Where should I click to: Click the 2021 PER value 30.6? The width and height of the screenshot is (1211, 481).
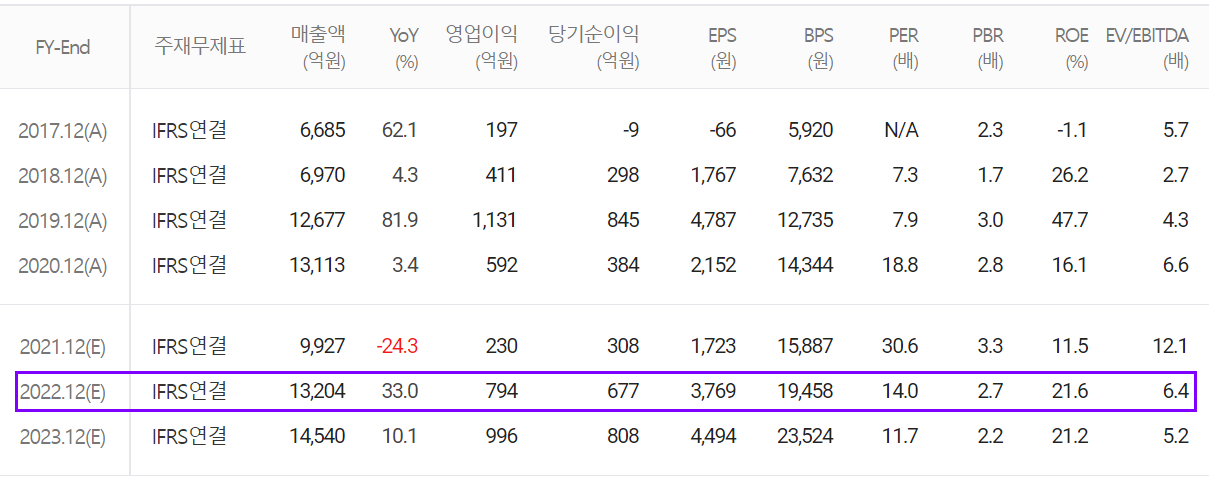pos(901,346)
